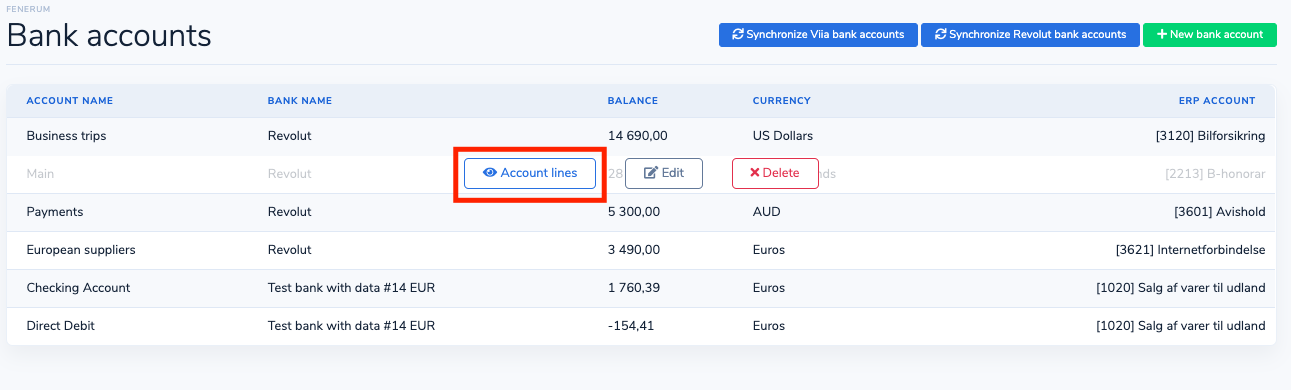Select the Direct Debit account row
1291x390 pixels.
641,326
